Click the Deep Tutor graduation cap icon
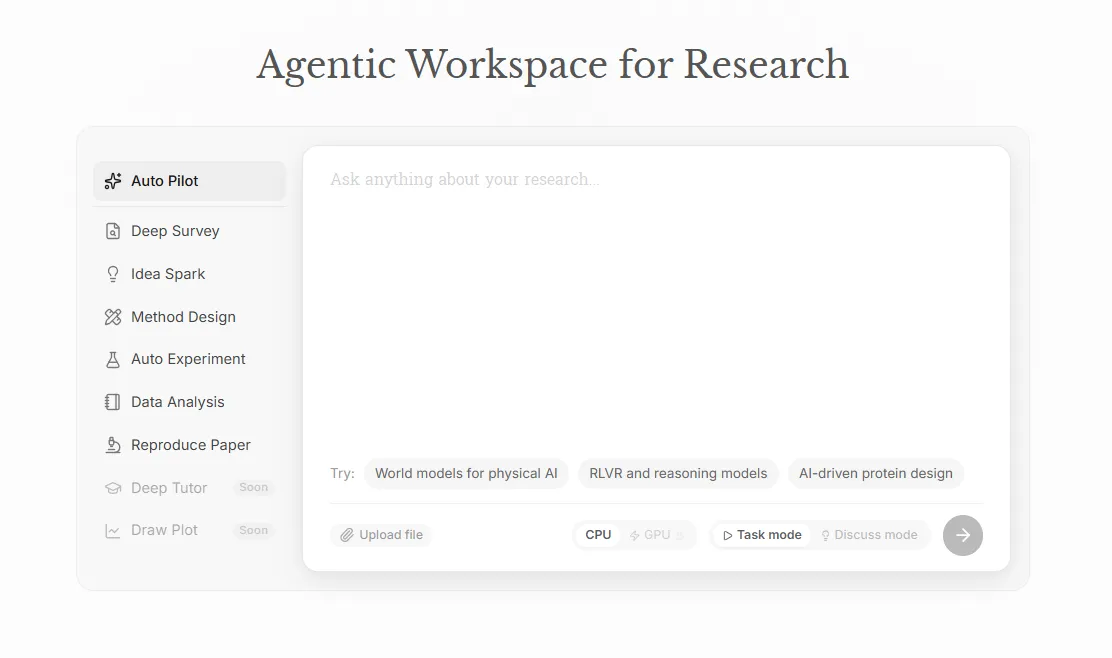The width and height of the screenshot is (1112, 658). (x=113, y=488)
